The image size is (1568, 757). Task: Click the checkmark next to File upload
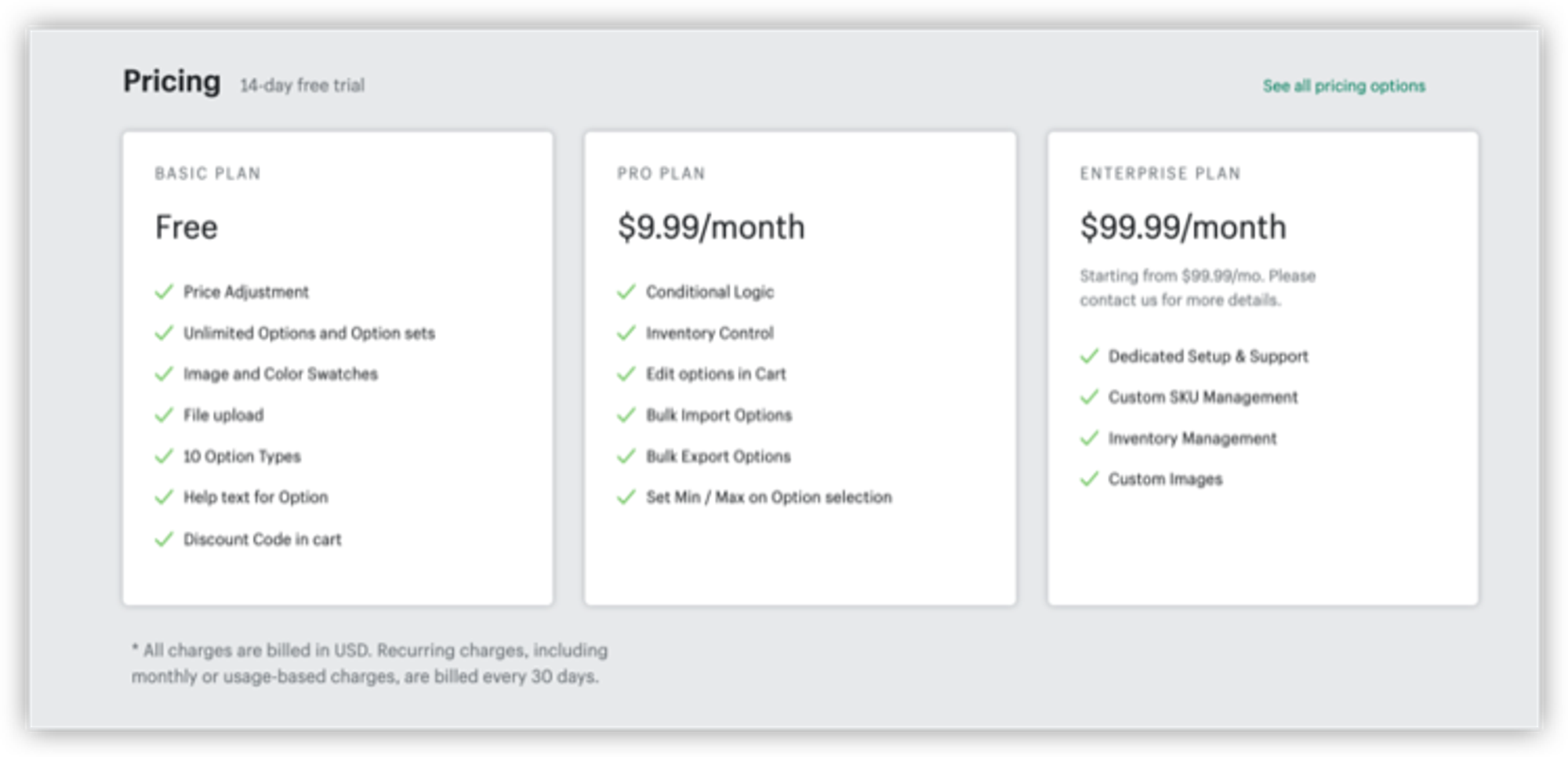pyautogui.click(x=164, y=415)
